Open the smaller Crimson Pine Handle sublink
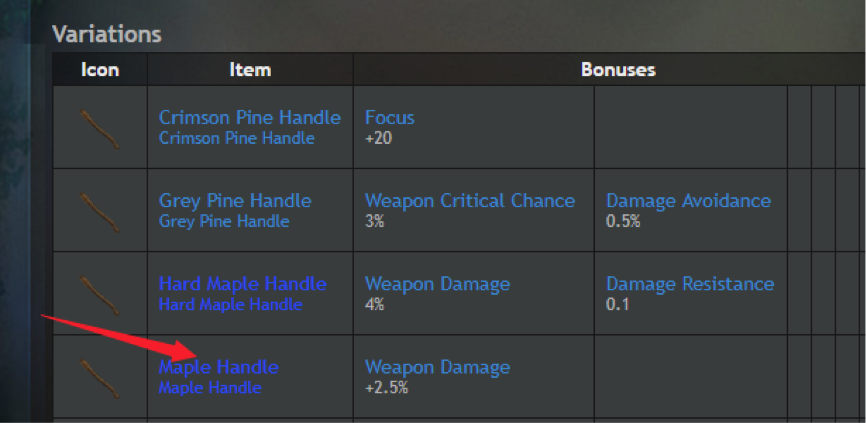 click(x=236, y=138)
